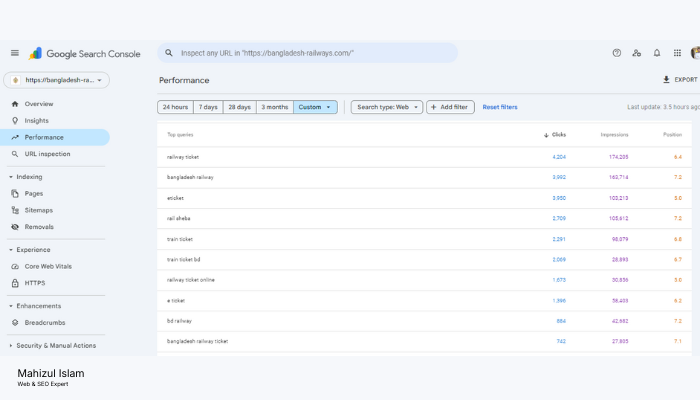Click Add filter button
700x400 pixels.
[450, 107]
